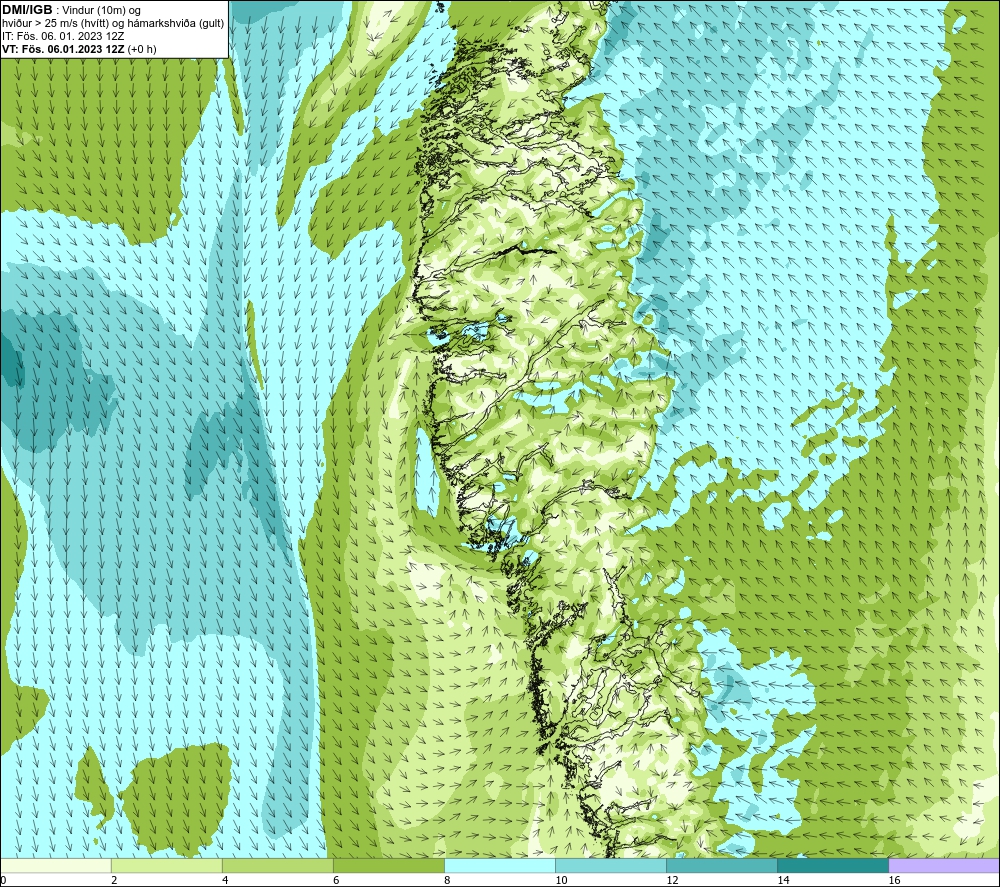This screenshot has width=1000, height=887.
Task: Click the olive green 6–8 m/s legend swatch
Action: click(388, 865)
